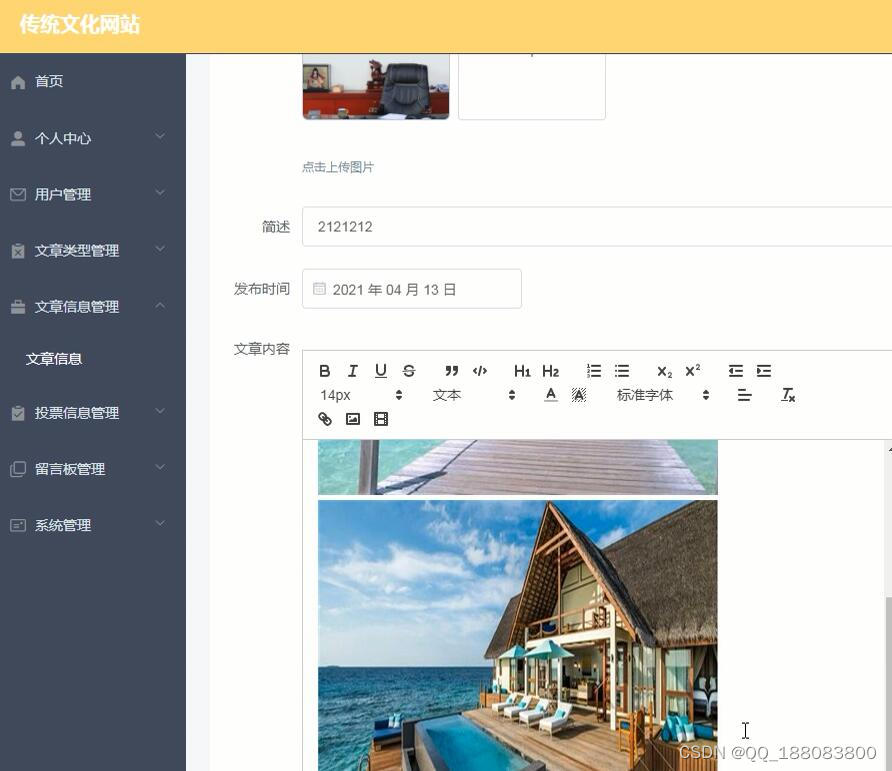Screen dimensions: 892x771
Task: Open the 发布时间 date picker
Action: tap(411, 288)
